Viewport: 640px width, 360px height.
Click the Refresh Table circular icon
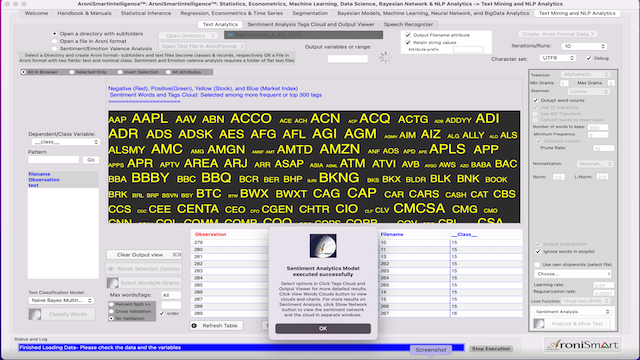[x=194, y=326]
